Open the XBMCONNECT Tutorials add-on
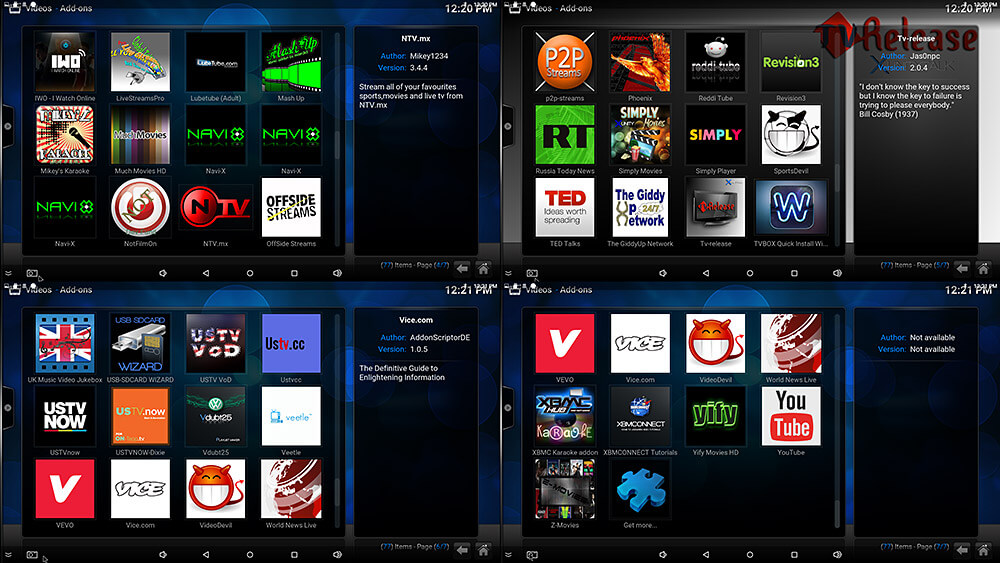This screenshot has width=1000, height=563. [x=640, y=416]
